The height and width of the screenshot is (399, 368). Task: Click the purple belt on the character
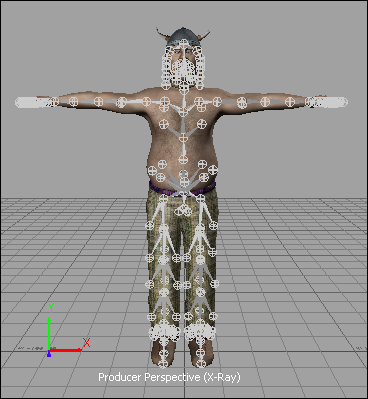(182, 189)
